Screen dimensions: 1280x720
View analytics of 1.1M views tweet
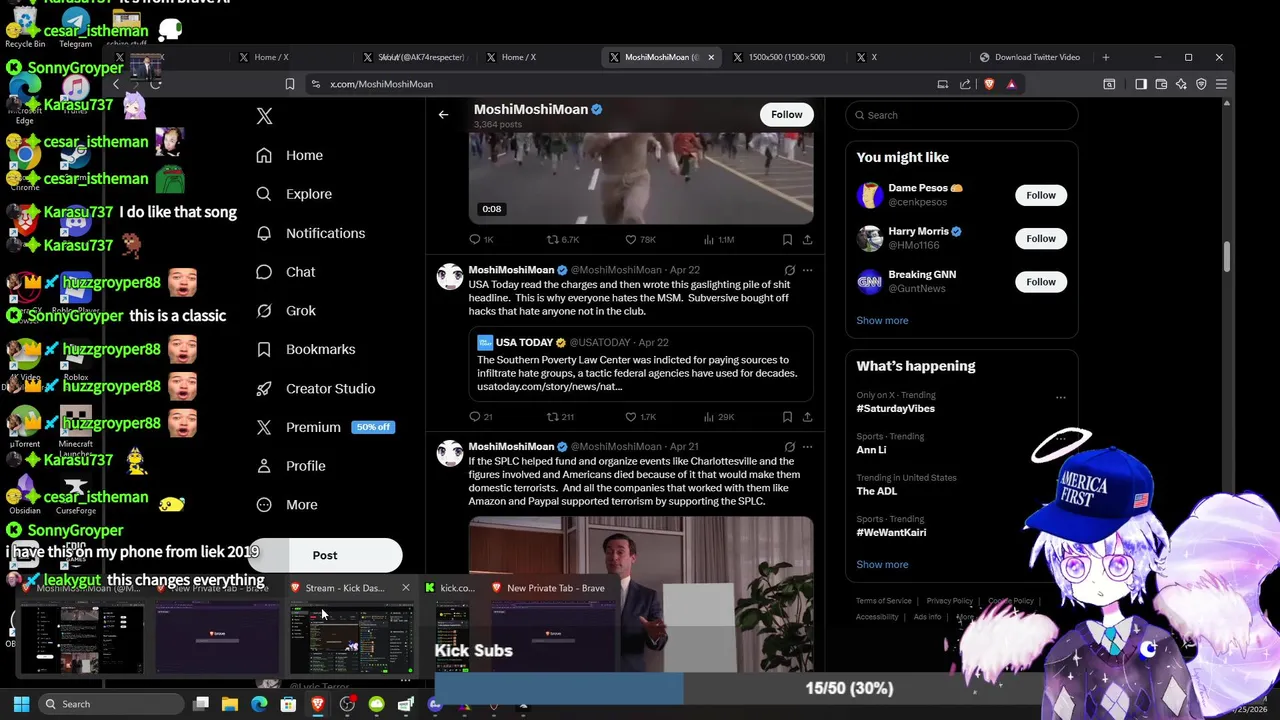coord(719,240)
